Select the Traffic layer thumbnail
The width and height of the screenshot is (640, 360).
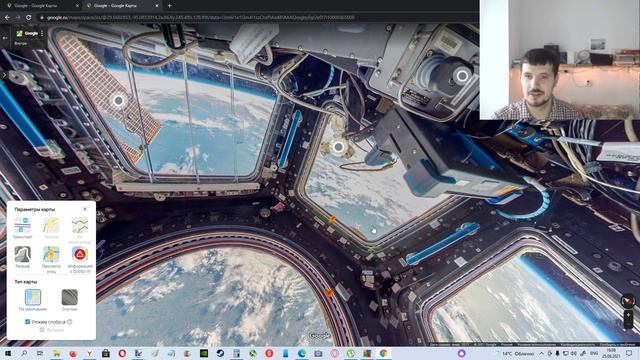(x=51, y=225)
